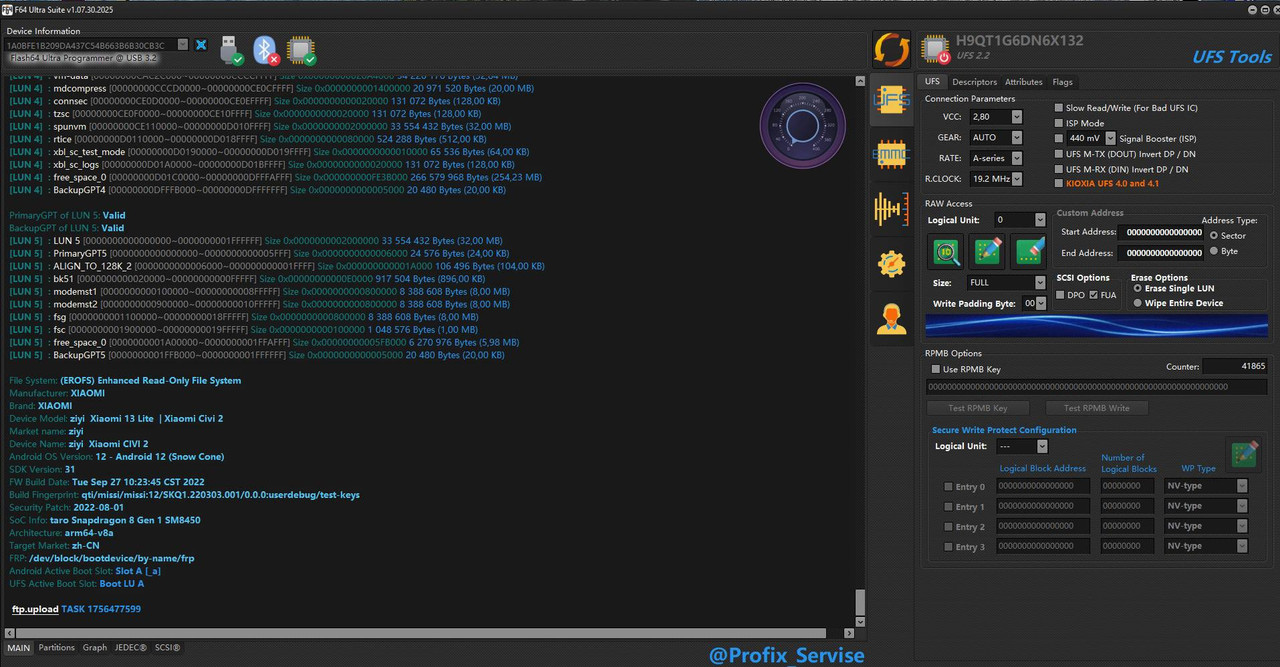Select the UFS tab
Viewport: 1280px width, 667px height.
(932, 82)
